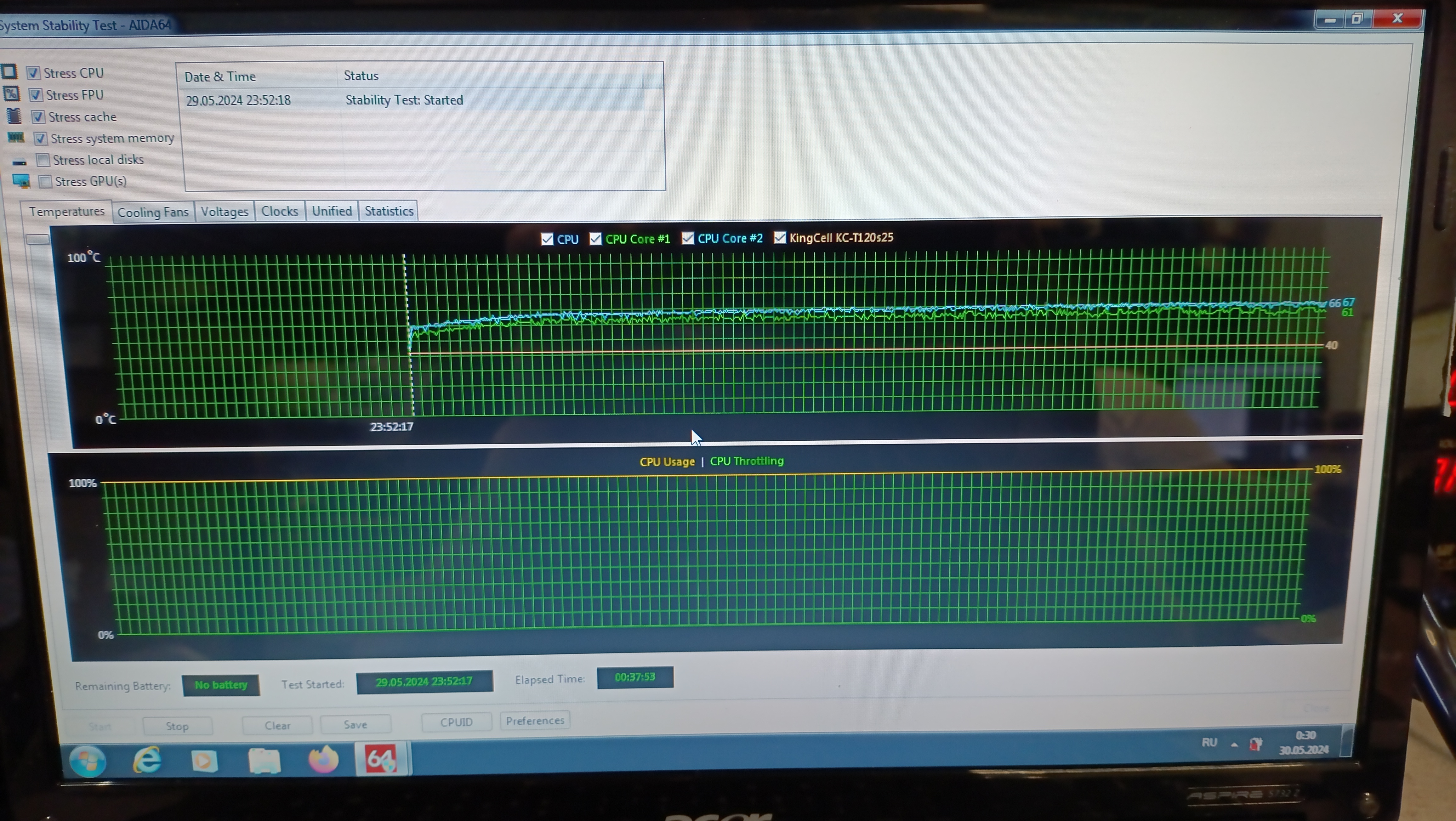Uncheck the Stress CPU checkbox
Image resolution: width=1456 pixels, height=821 pixels.
pos(33,73)
